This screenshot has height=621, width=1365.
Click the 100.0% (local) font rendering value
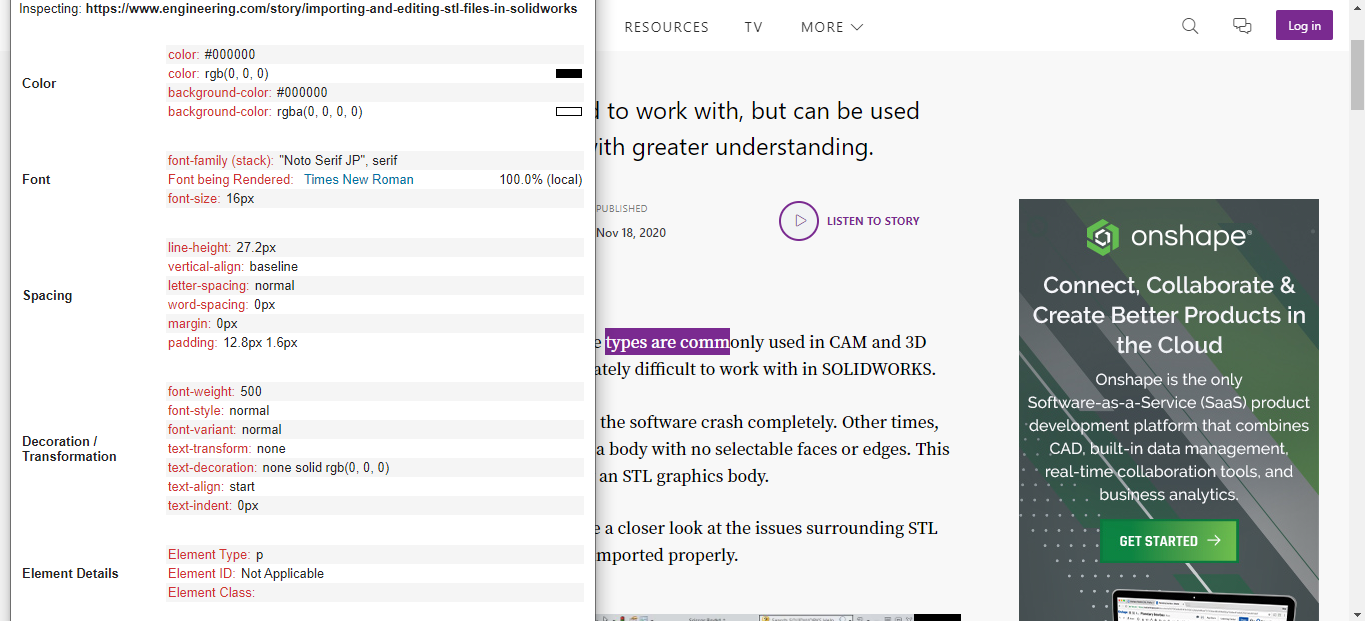pyautogui.click(x=540, y=180)
